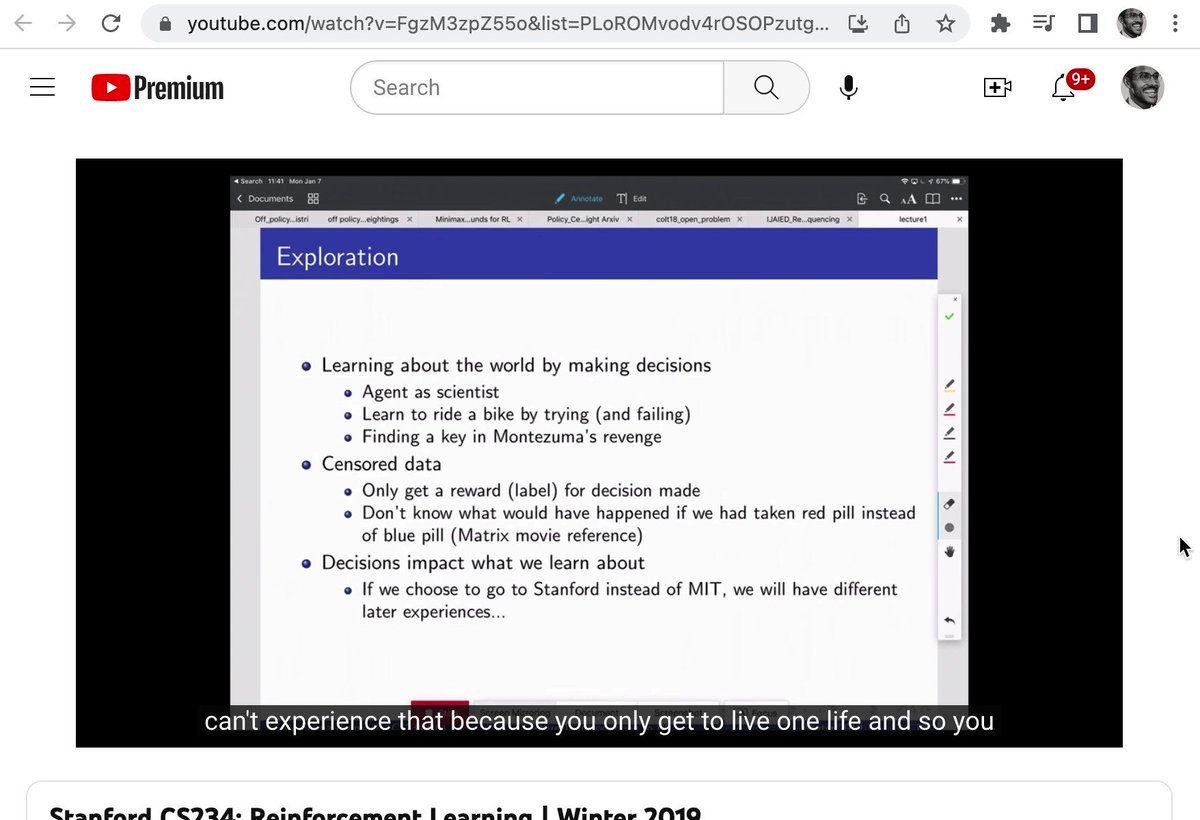Focus the YouTube Search field

click(x=537, y=88)
